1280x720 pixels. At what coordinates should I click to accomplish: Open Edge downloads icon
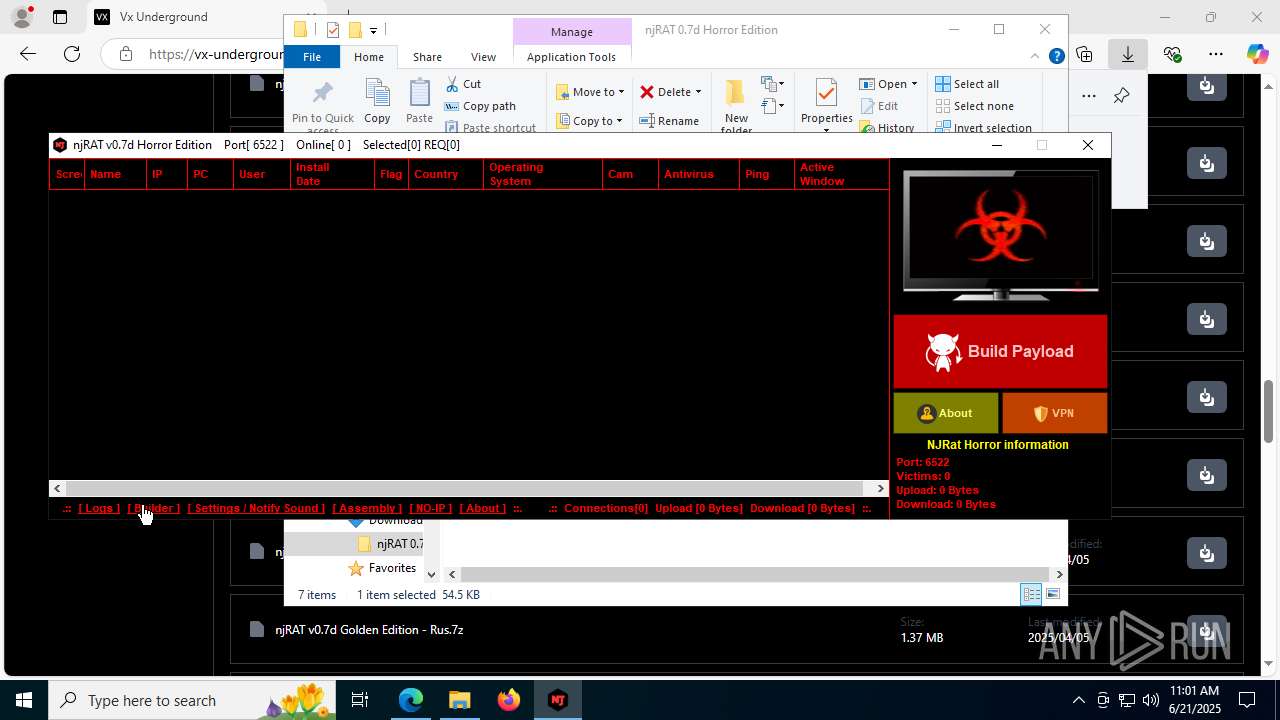(1128, 54)
